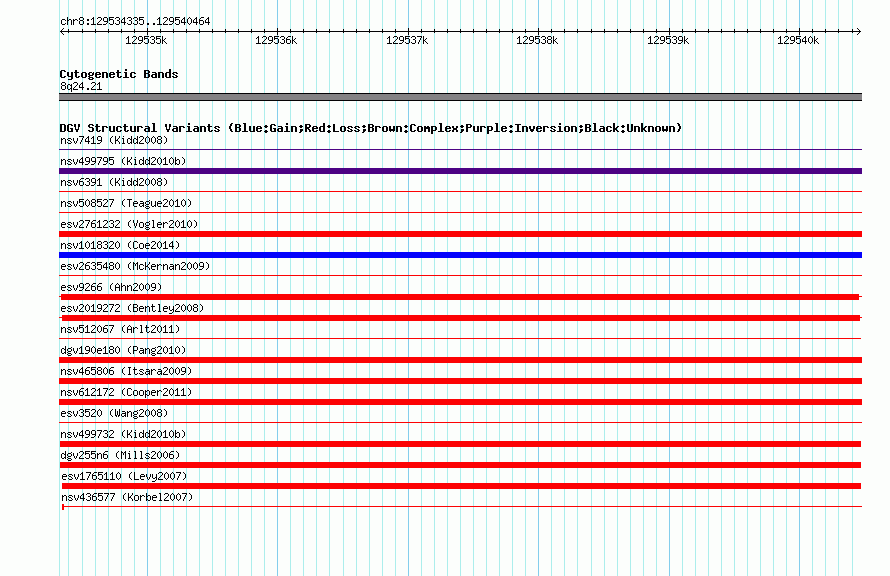Viewport: 890px width, 576px height.
Task: Open variant nsv499795 (Kidd2010b) label
Action: 123,161
